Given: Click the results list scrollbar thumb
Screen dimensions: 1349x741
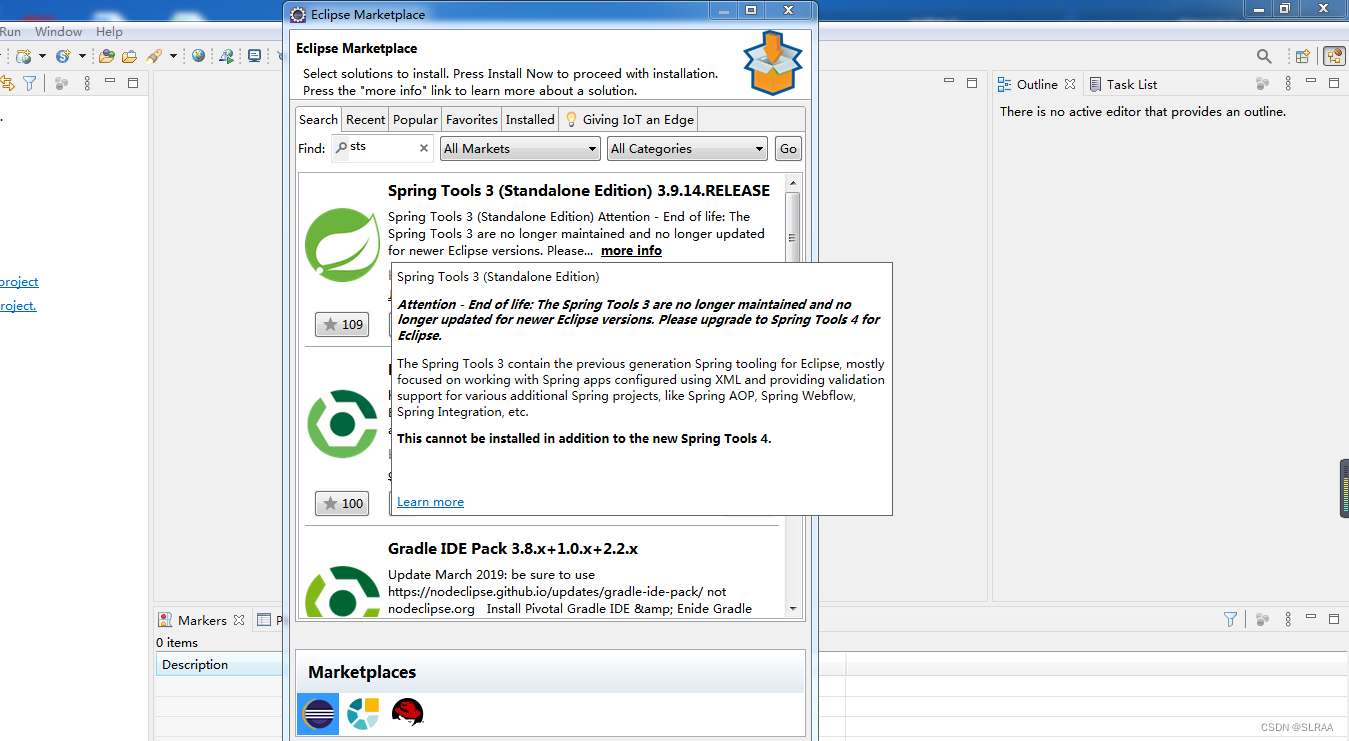Looking at the screenshot, I should [793, 238].
